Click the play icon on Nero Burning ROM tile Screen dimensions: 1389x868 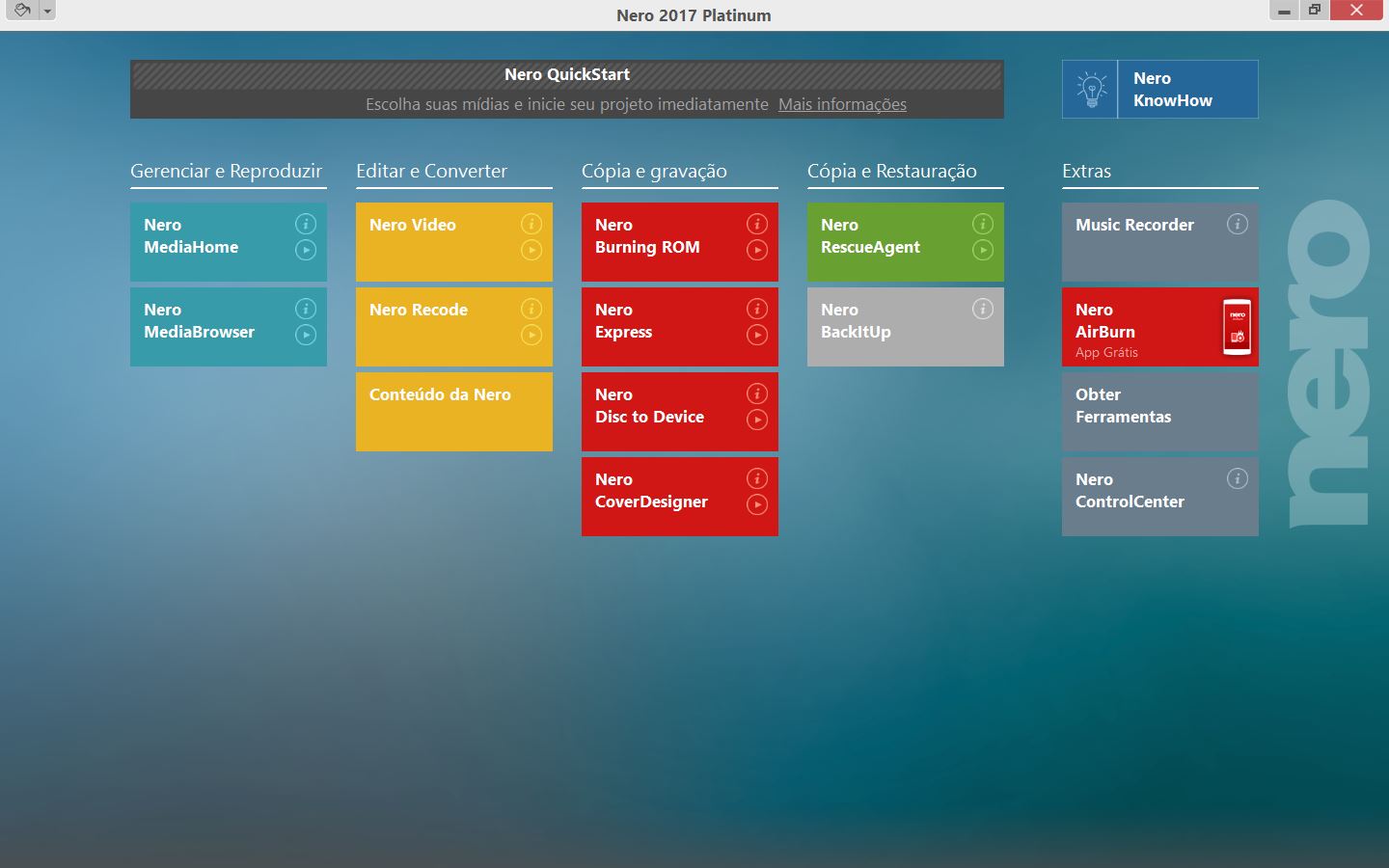[757, 251]
